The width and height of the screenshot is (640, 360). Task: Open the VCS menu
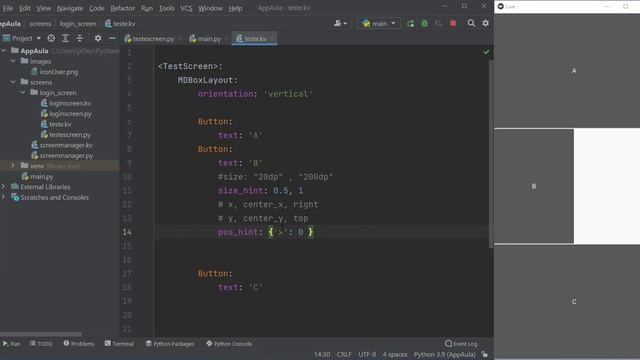pos(186,8)
